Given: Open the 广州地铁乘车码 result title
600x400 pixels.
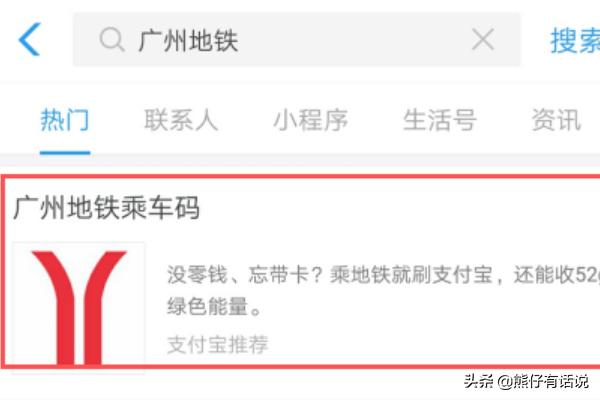Looking at the screenshot, I should (106, 208).
